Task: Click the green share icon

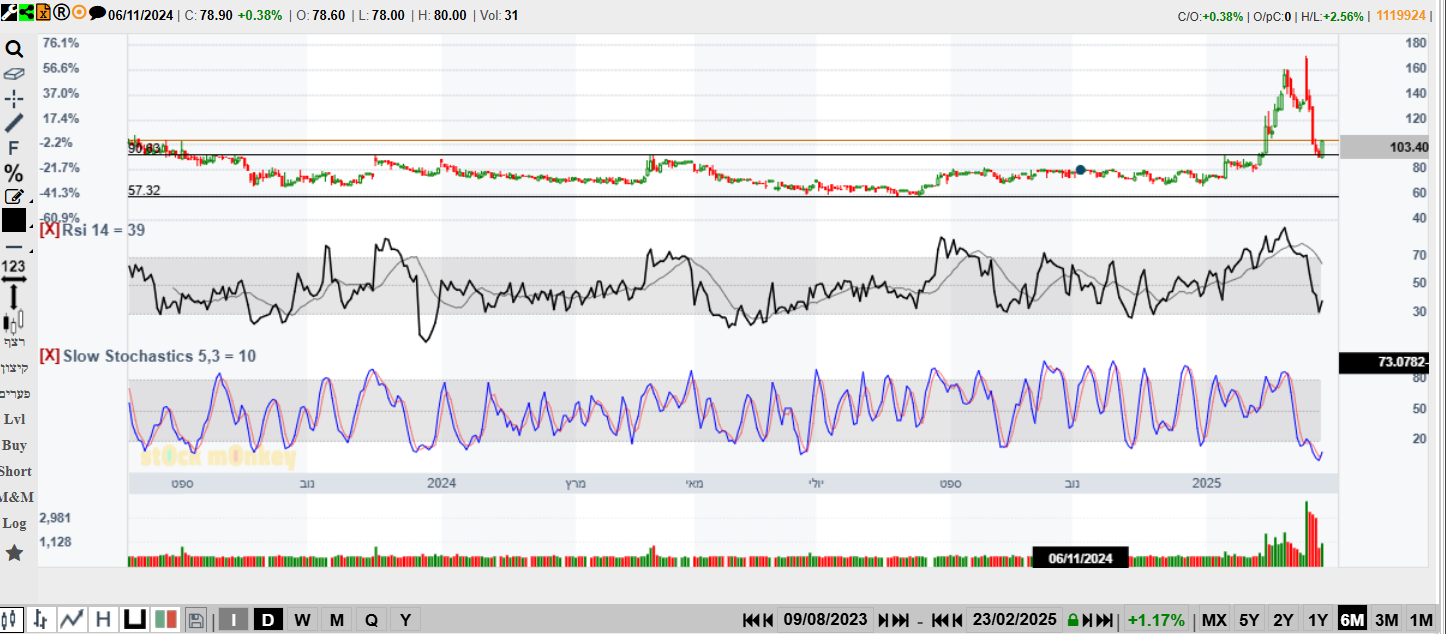Action: pos(25,13)
